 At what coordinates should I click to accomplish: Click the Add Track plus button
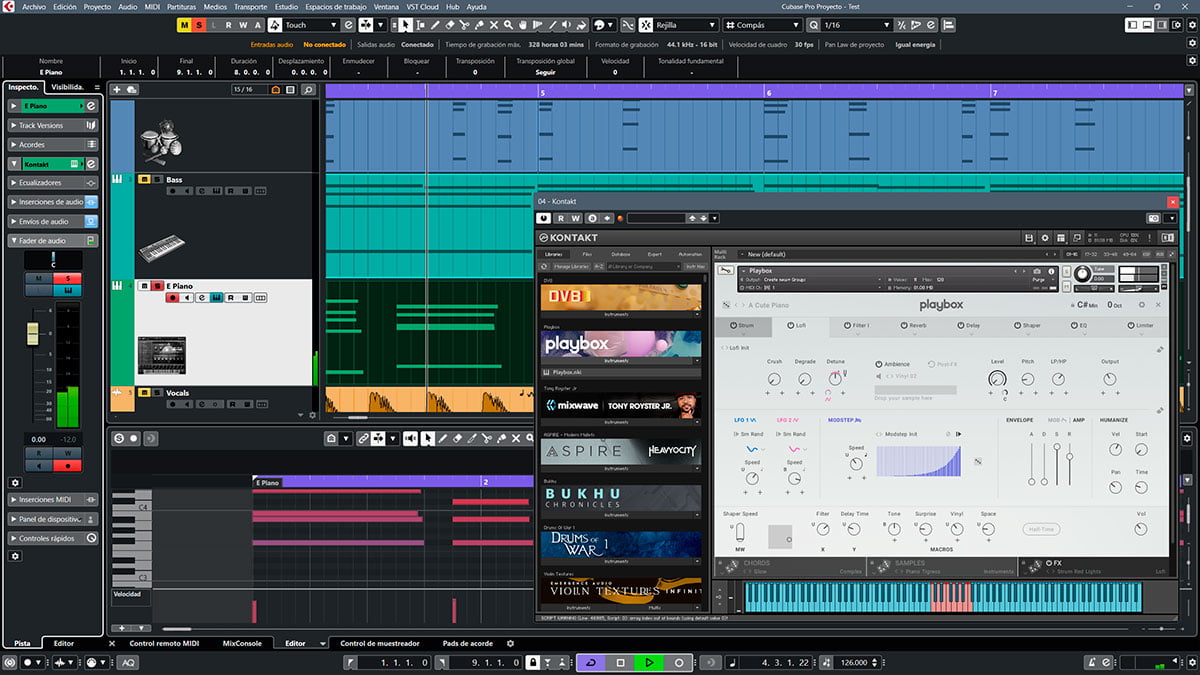[118, 90]
